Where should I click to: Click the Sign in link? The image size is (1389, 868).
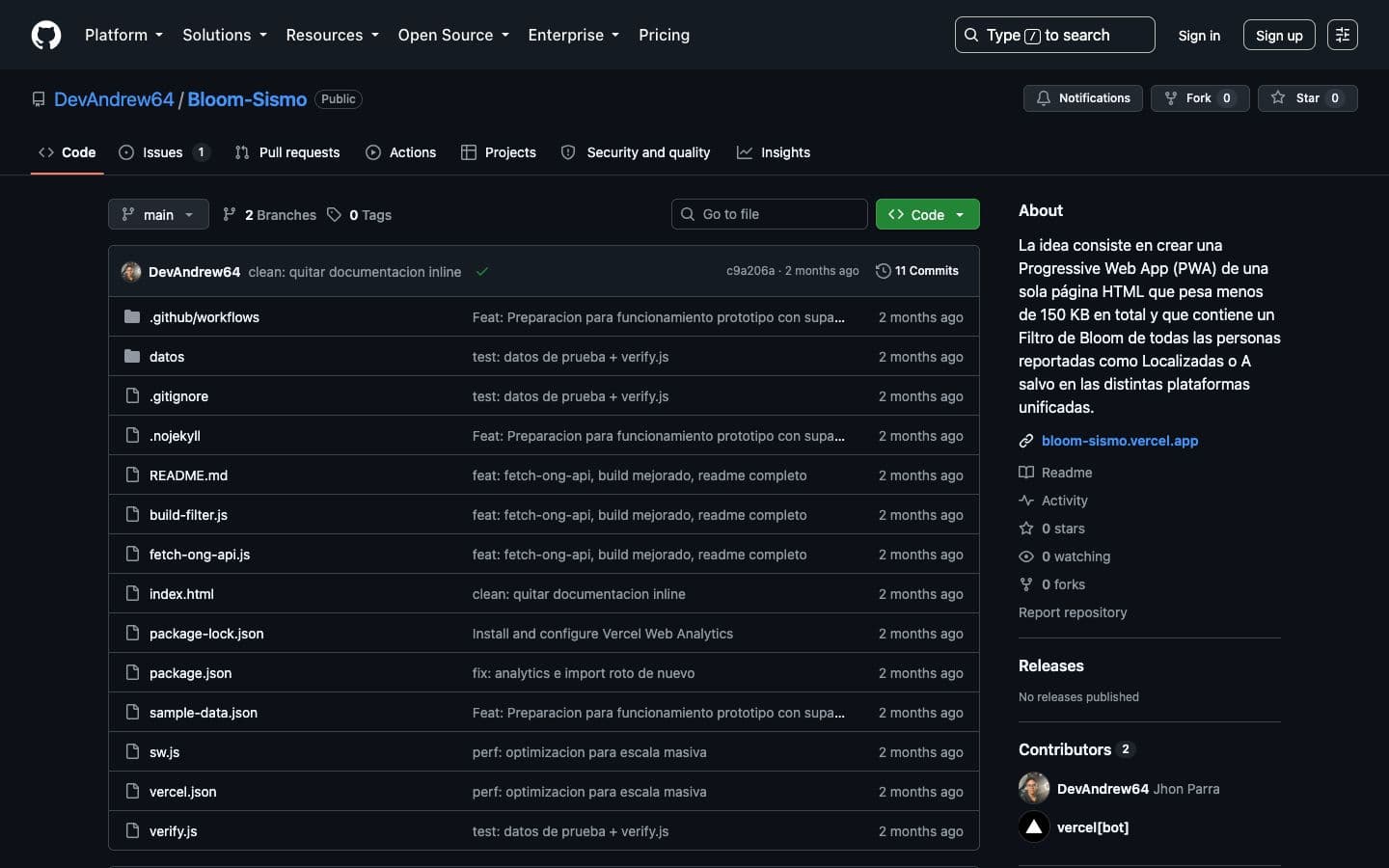[1199, 35]
